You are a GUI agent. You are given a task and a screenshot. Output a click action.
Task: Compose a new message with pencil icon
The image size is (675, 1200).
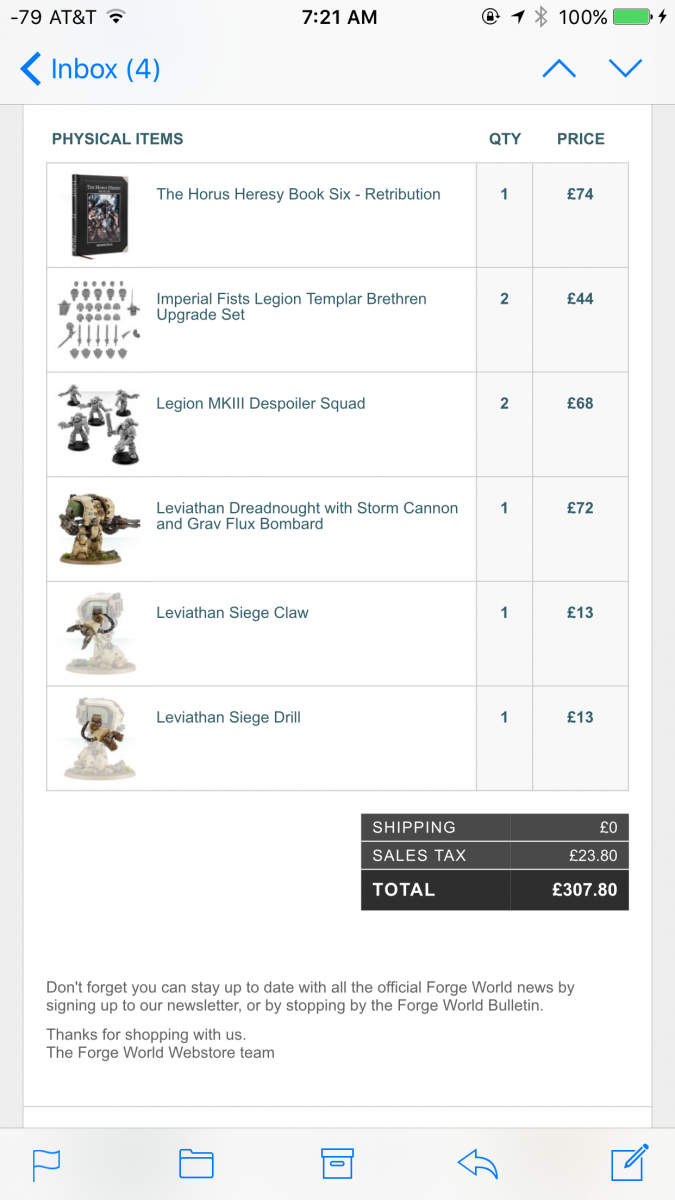tap(630, 1162)
